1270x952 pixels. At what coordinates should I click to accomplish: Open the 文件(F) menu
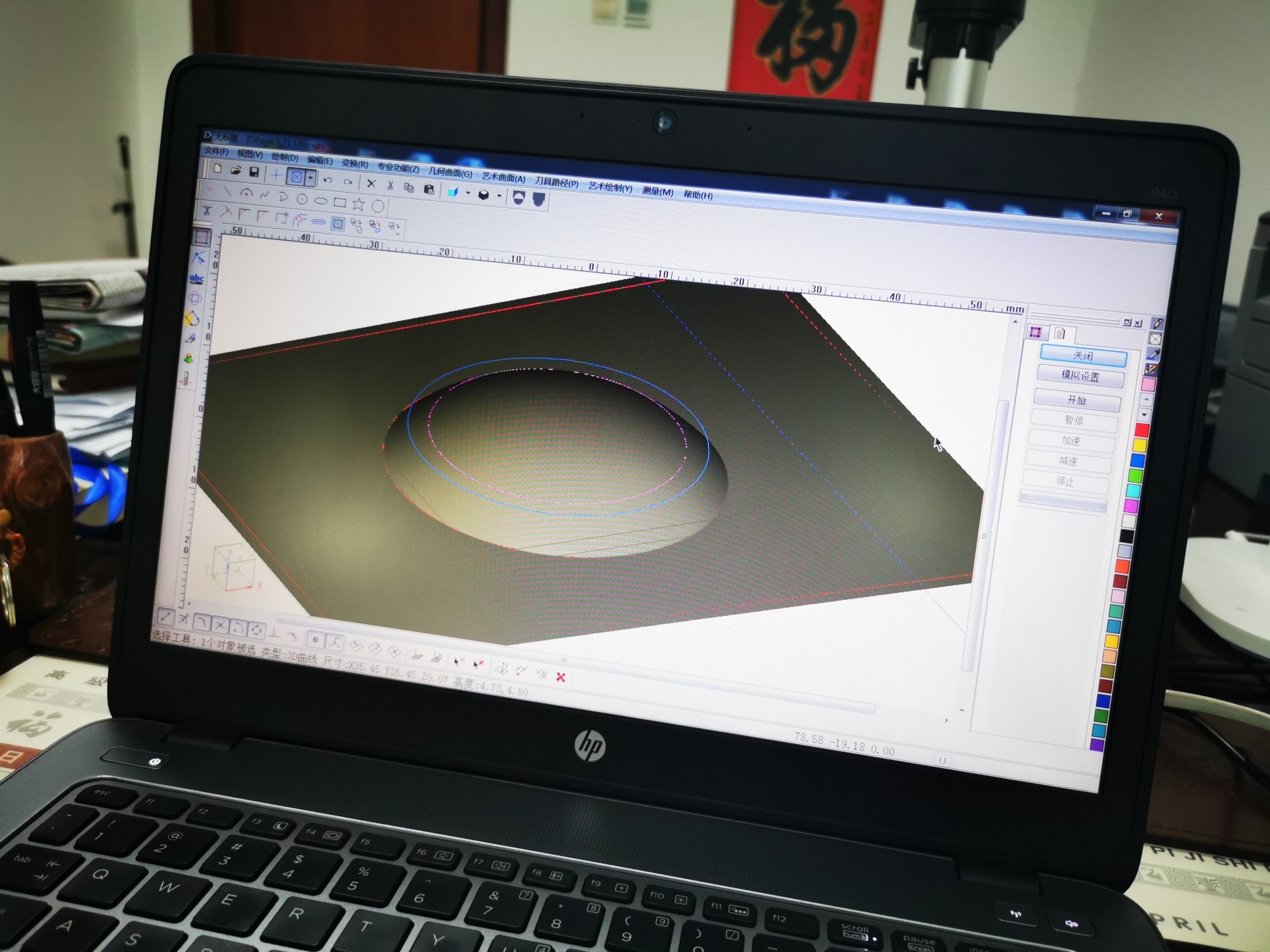pos(216,151)
